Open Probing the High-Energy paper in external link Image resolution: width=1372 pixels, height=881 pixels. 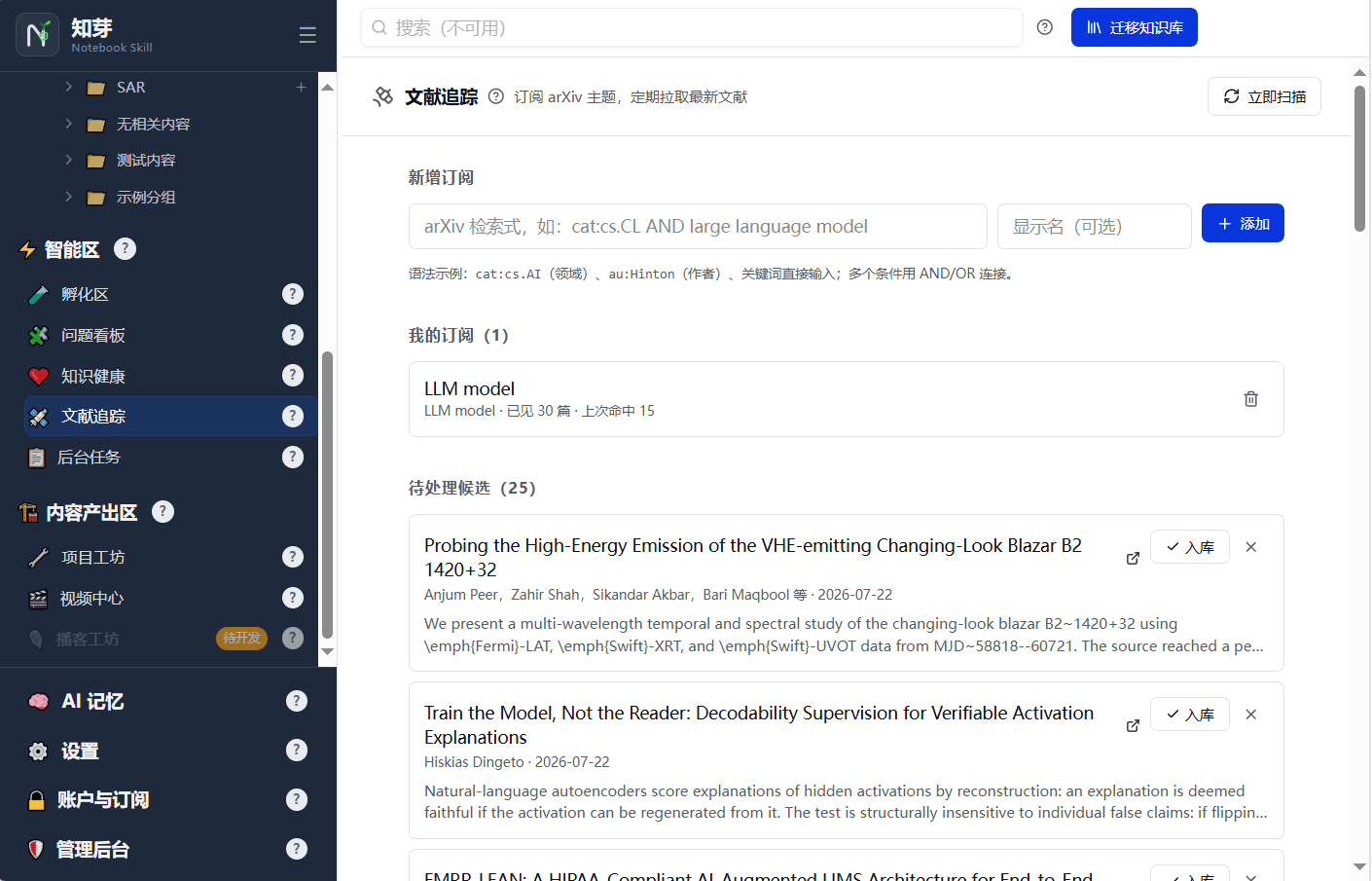[x=1133, y=558]
